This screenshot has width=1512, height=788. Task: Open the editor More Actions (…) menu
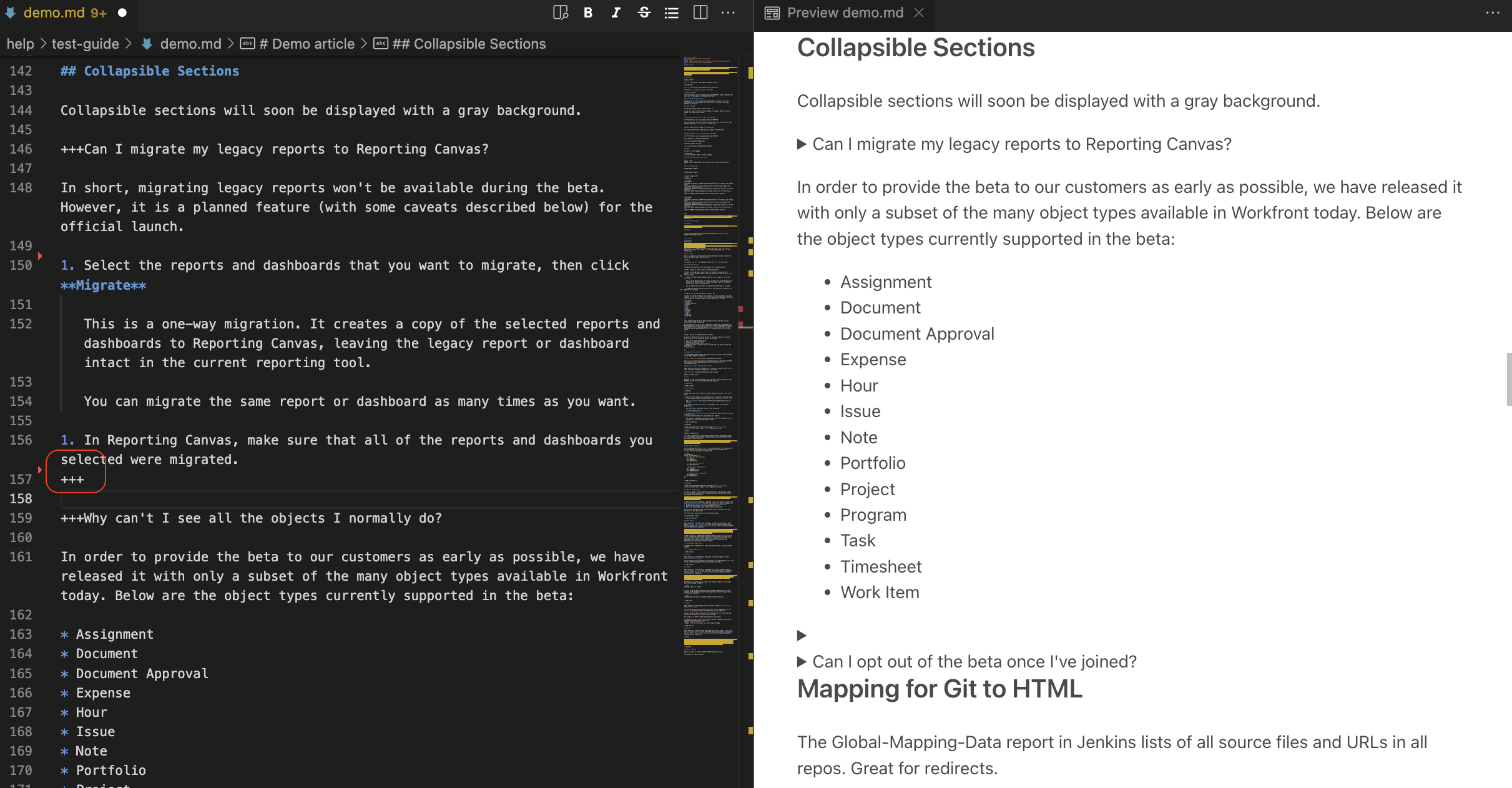coord(728,12)
